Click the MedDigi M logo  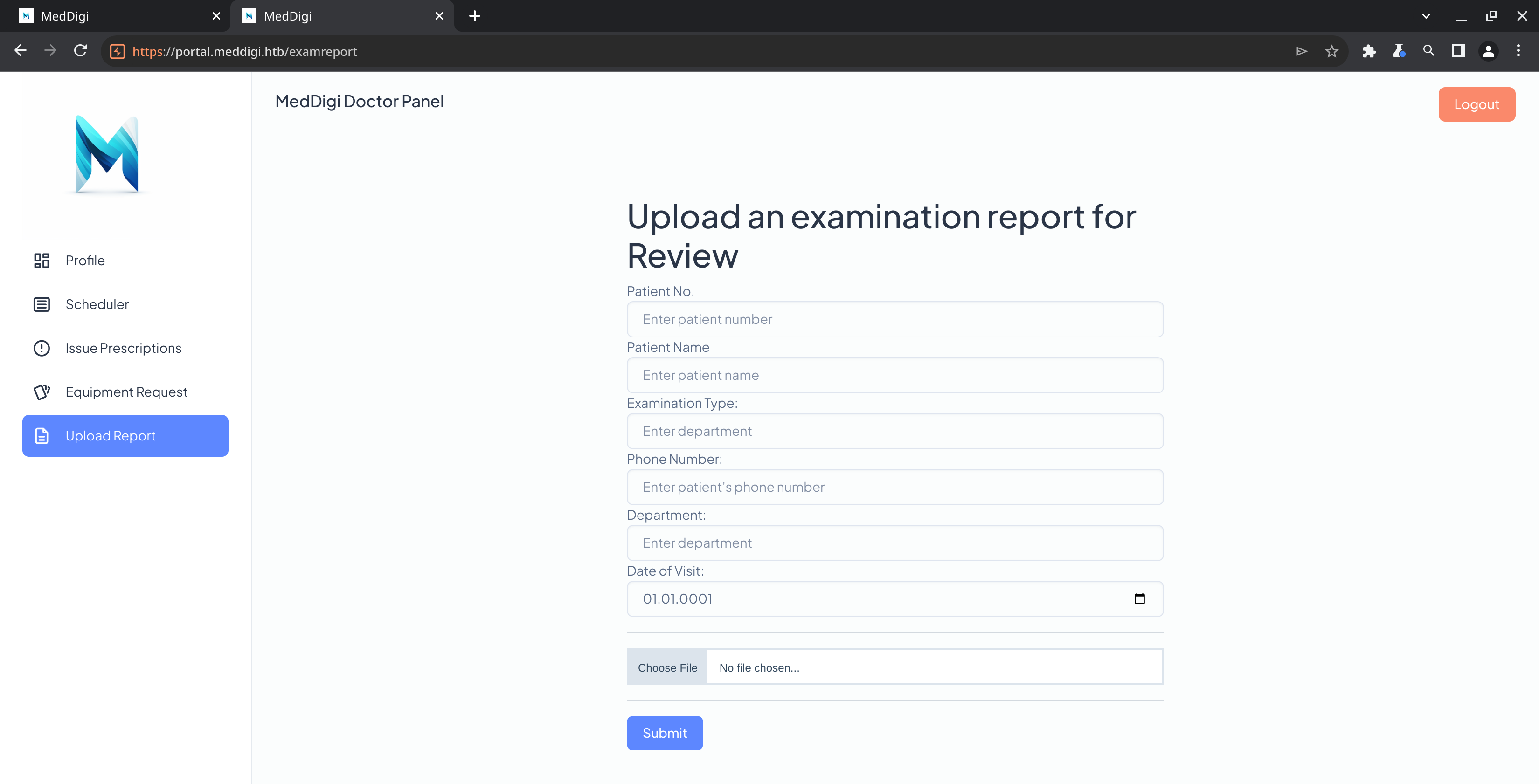(107, 155)
